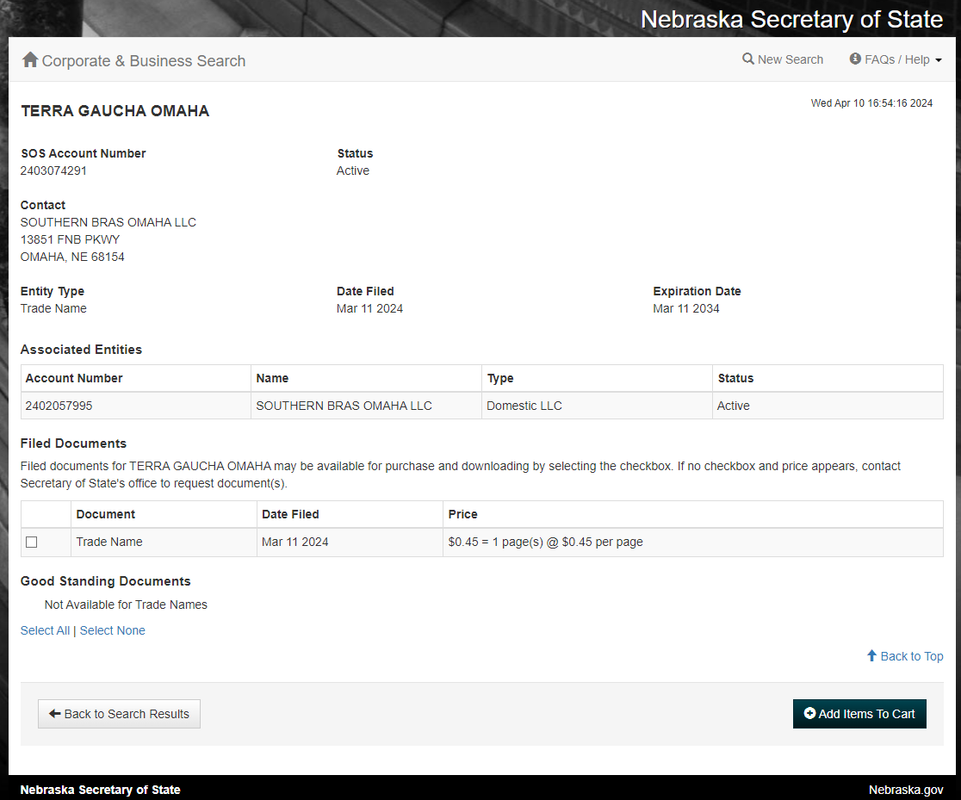The image size is (961, 800).
Task: Click SOUTHERN BRAS OMAHA LLC in Associated Entities table
Action: tap(344, 406)
